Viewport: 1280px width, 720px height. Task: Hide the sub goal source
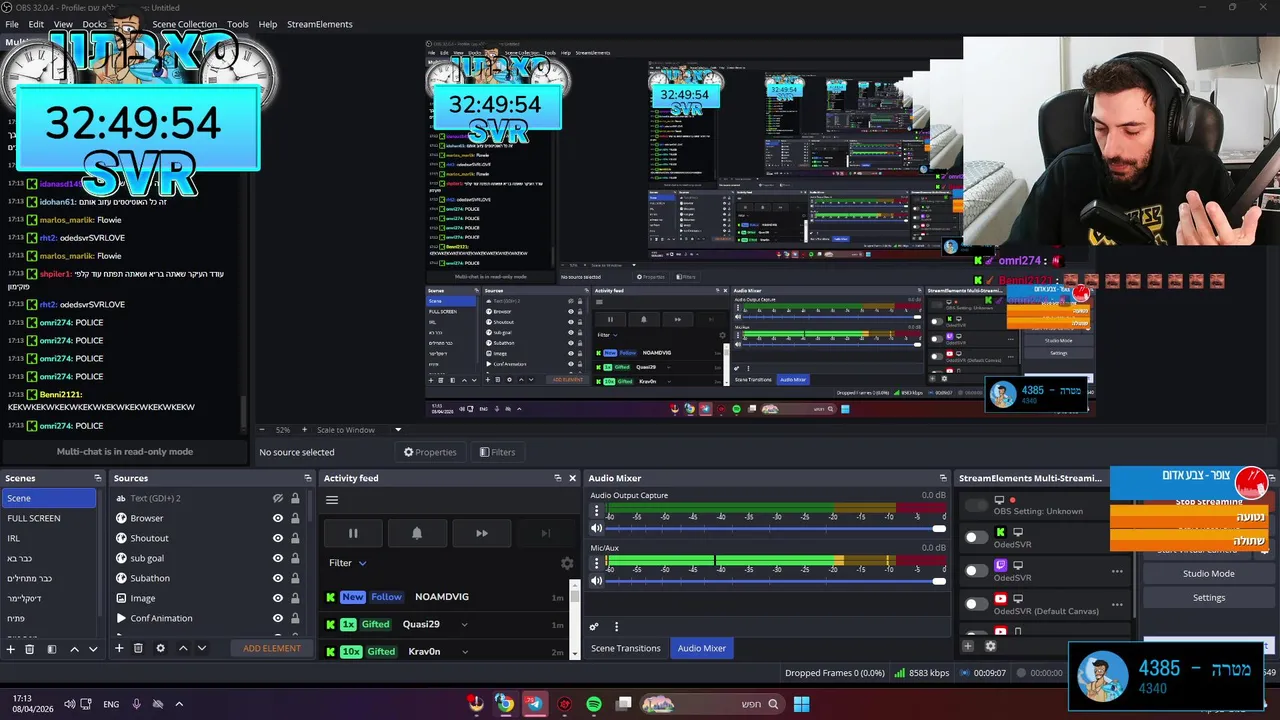278,558
